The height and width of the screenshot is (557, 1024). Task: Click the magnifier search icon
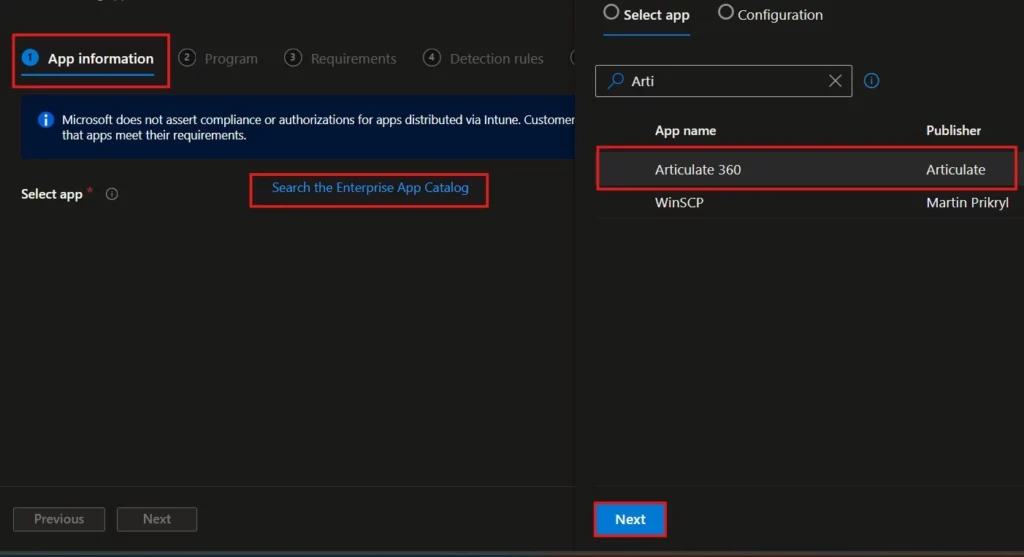615,81
